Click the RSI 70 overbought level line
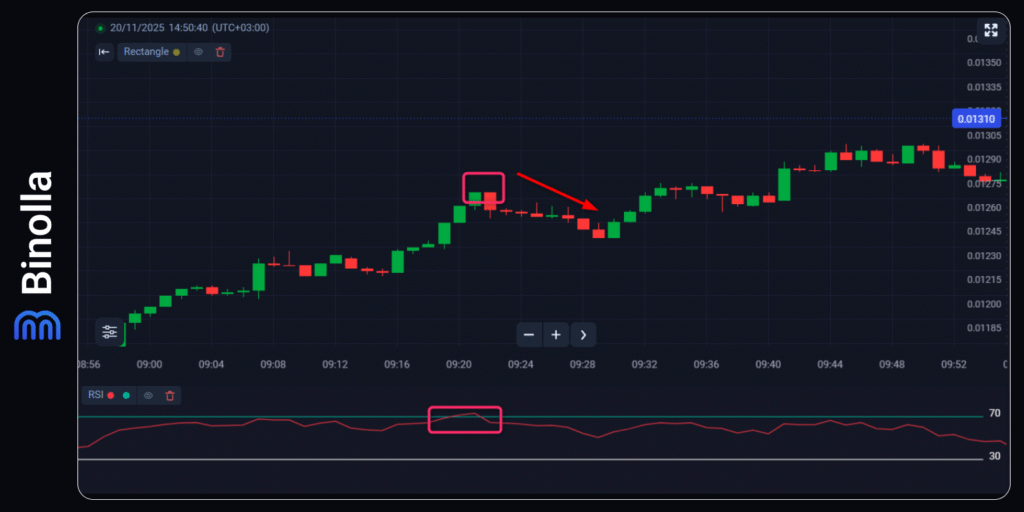The image size is (1024, 512). point(700,416)
